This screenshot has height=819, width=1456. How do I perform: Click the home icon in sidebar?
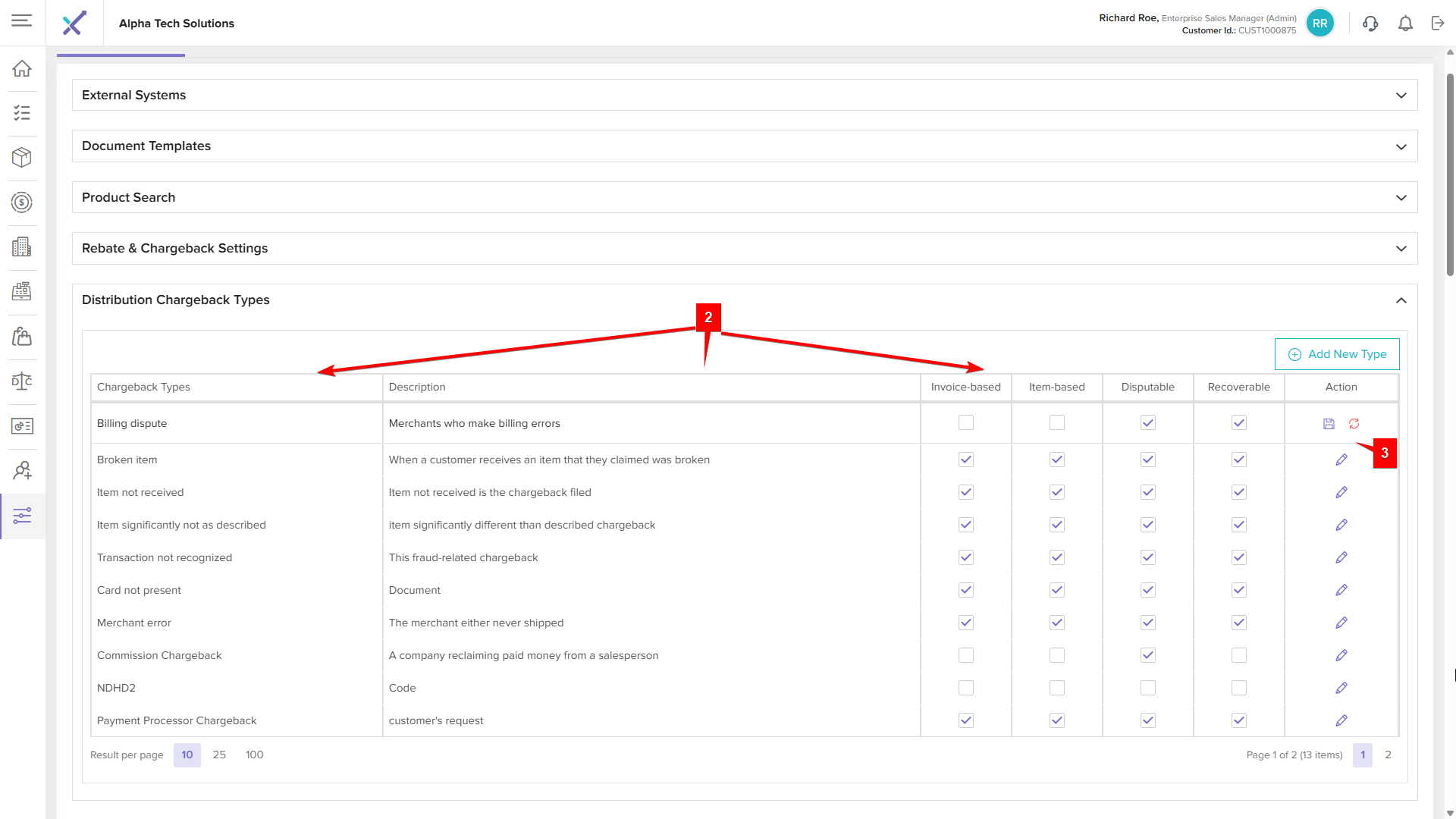(x=22, y=68)
